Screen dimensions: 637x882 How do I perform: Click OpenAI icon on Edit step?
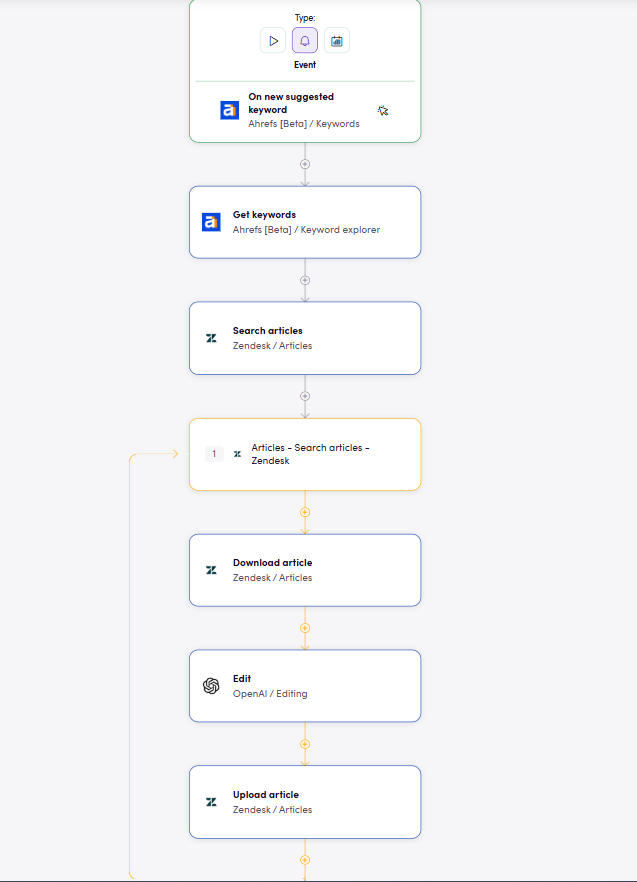(x=211, y=686)
